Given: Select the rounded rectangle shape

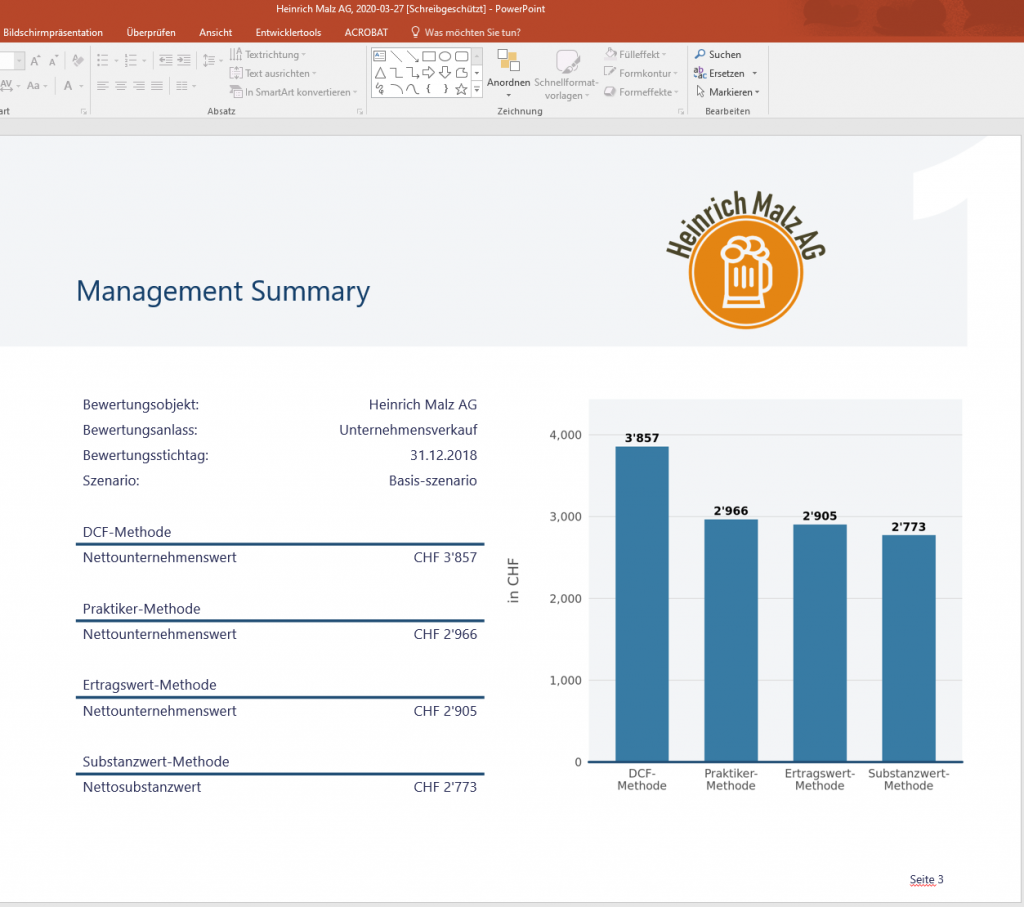Looking at the screenshot, I should [461, 56].
